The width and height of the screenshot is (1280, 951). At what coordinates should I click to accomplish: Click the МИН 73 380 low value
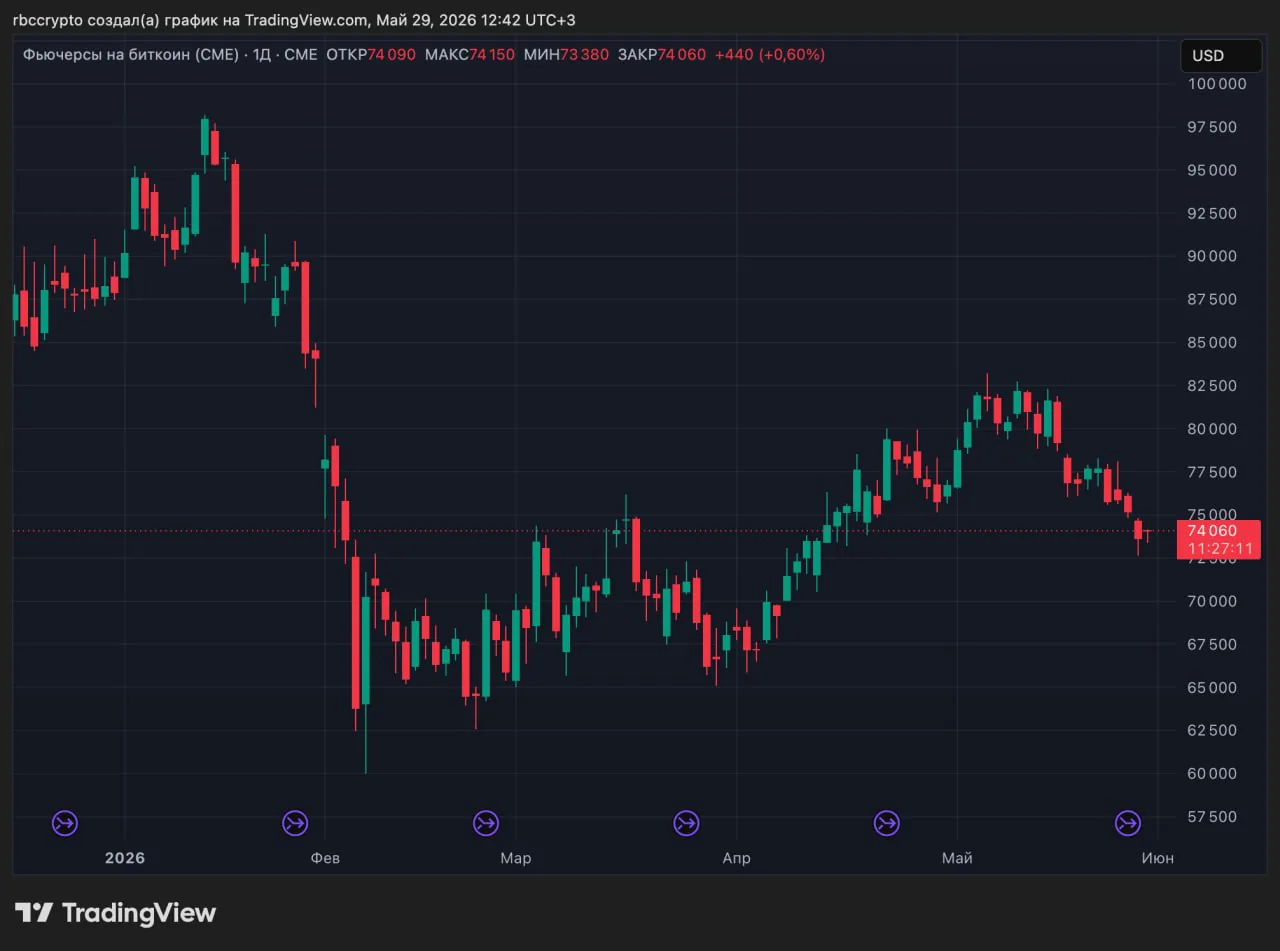566,55
